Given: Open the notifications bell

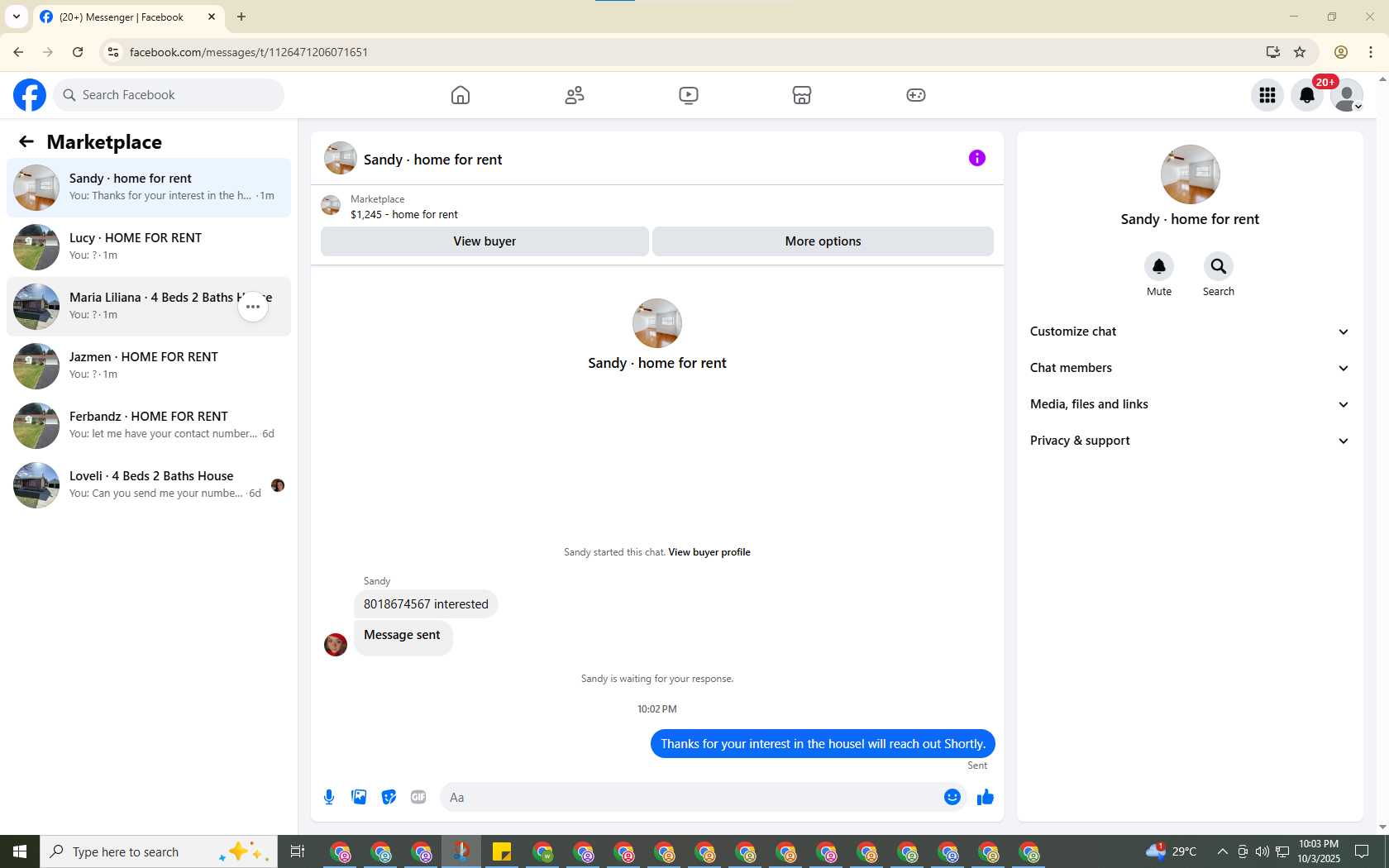Looking at the screenshot, I should tap(1307, 95).
